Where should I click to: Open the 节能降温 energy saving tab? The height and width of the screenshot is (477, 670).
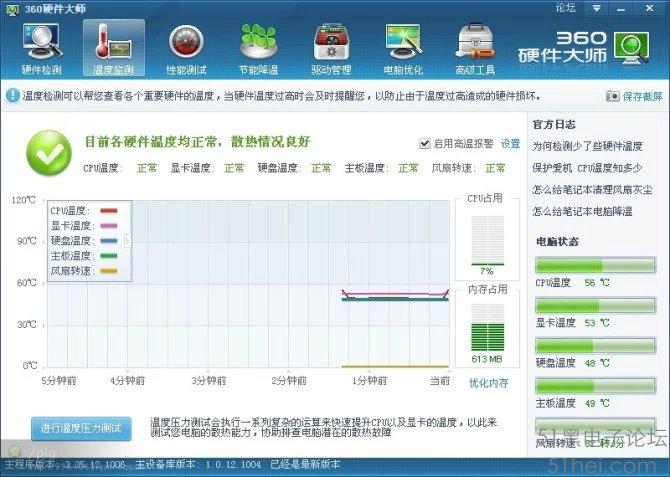coord(258,49)
